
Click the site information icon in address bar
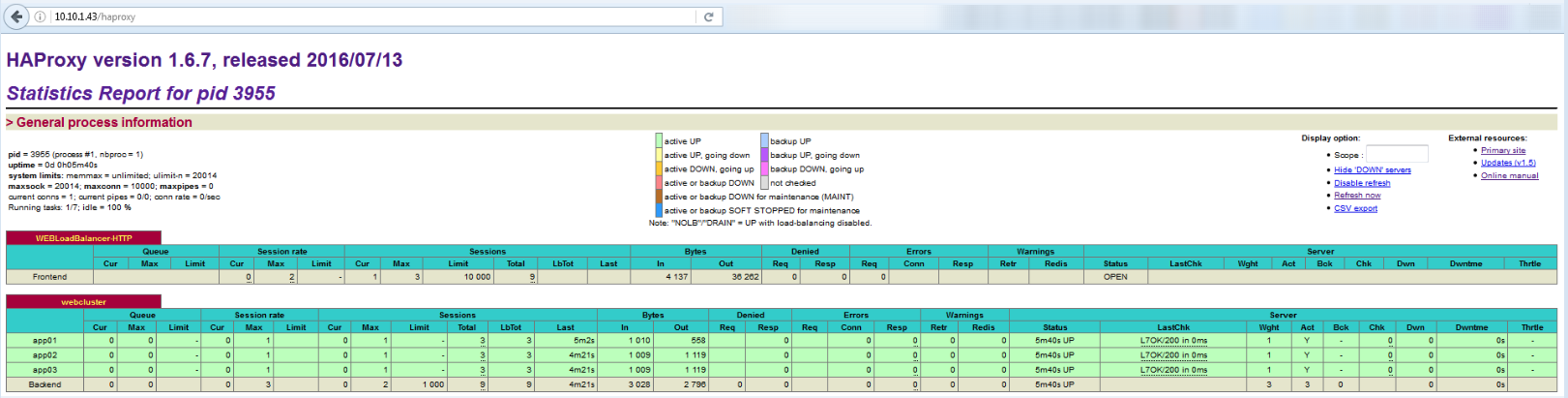pos(41,16)
